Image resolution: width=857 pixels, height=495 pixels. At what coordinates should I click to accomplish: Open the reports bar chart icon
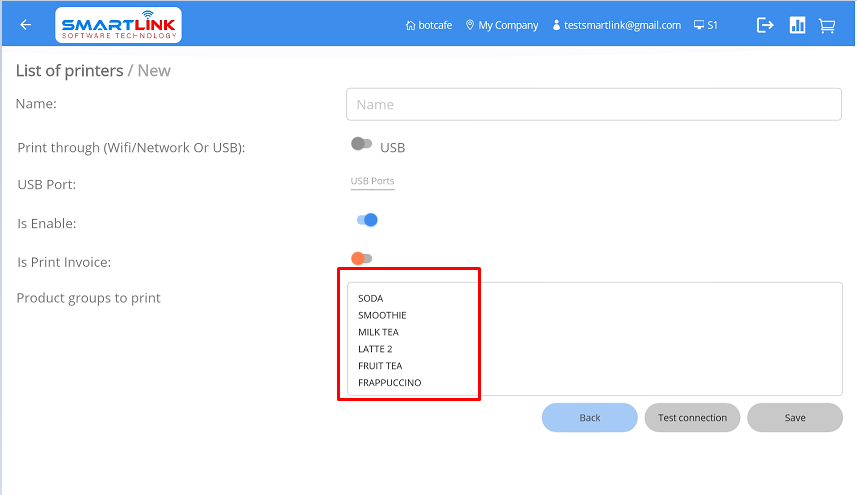point(797,26)
